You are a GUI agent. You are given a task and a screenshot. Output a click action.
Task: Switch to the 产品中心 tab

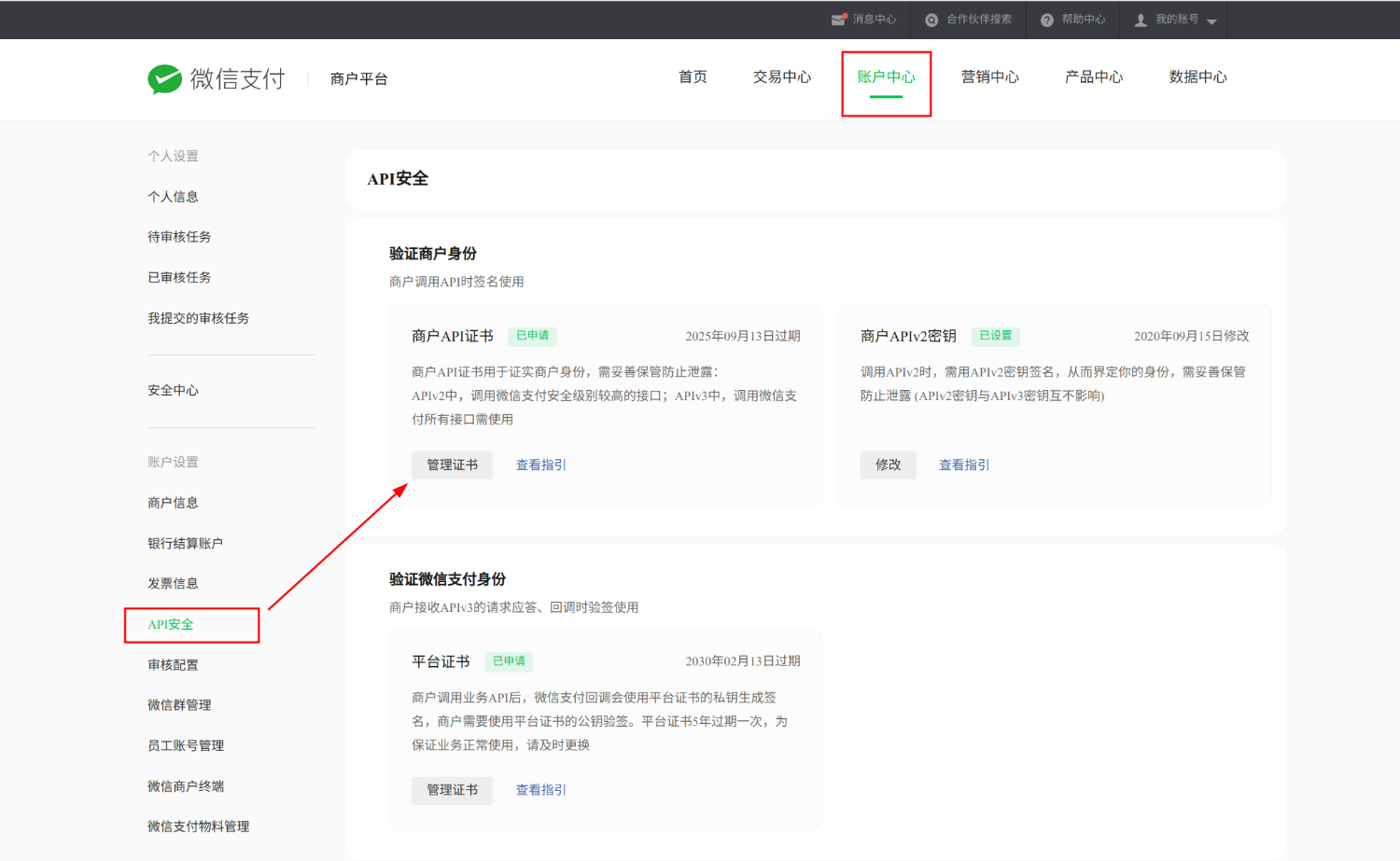1094,77
